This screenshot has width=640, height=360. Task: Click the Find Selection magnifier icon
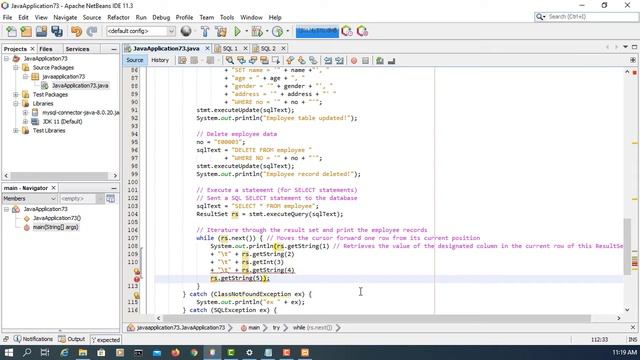(230, 60)
